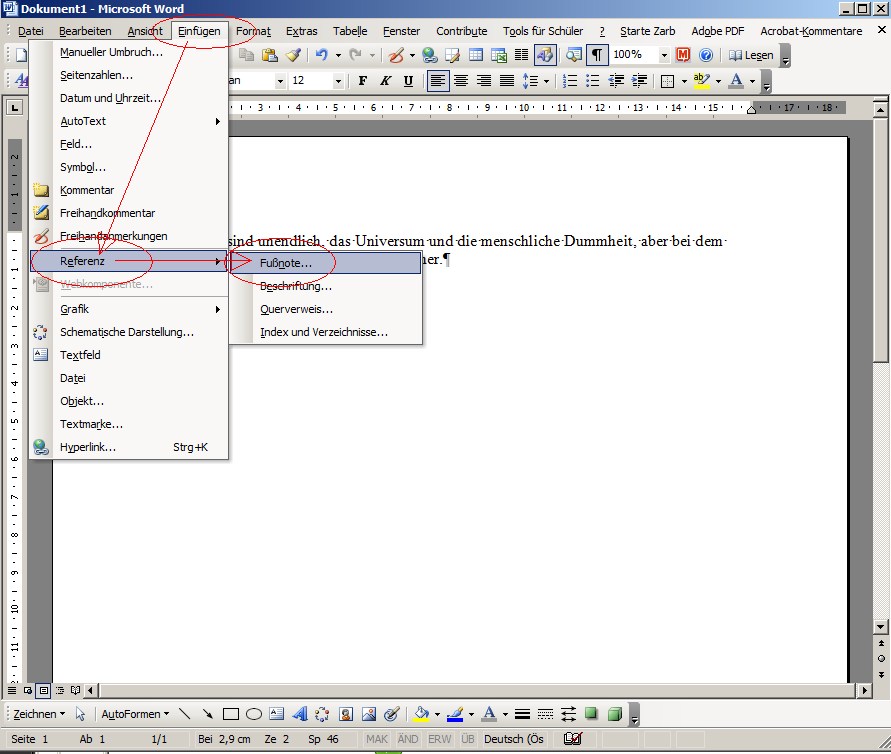Apply fill color paint bucket
The image size is (891, 754).
point(422,714)
